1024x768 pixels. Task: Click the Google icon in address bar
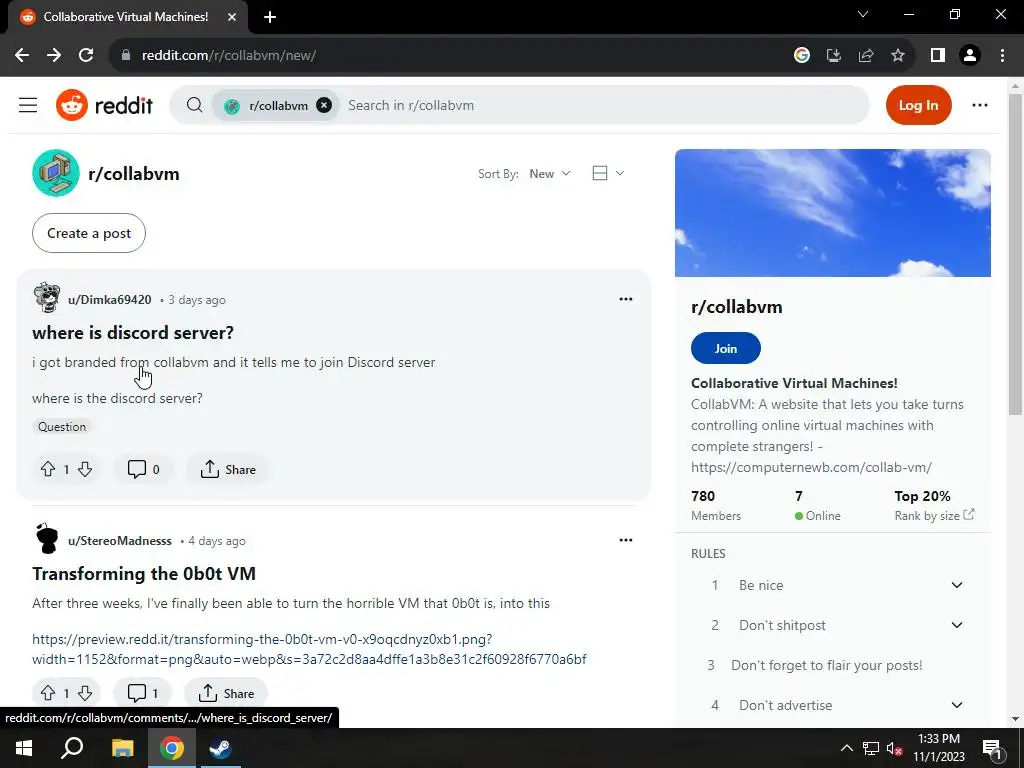802,56
